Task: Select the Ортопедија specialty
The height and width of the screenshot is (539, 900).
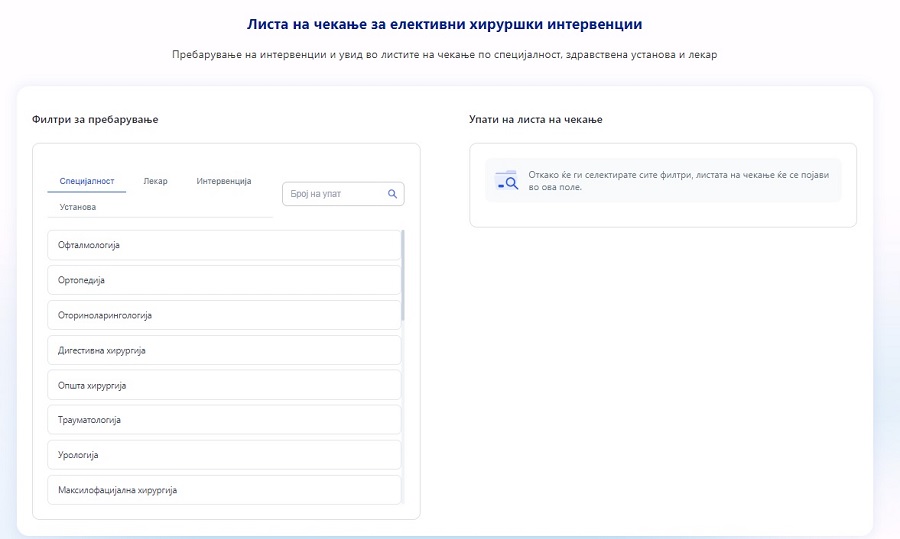Action: coord(224,280)
